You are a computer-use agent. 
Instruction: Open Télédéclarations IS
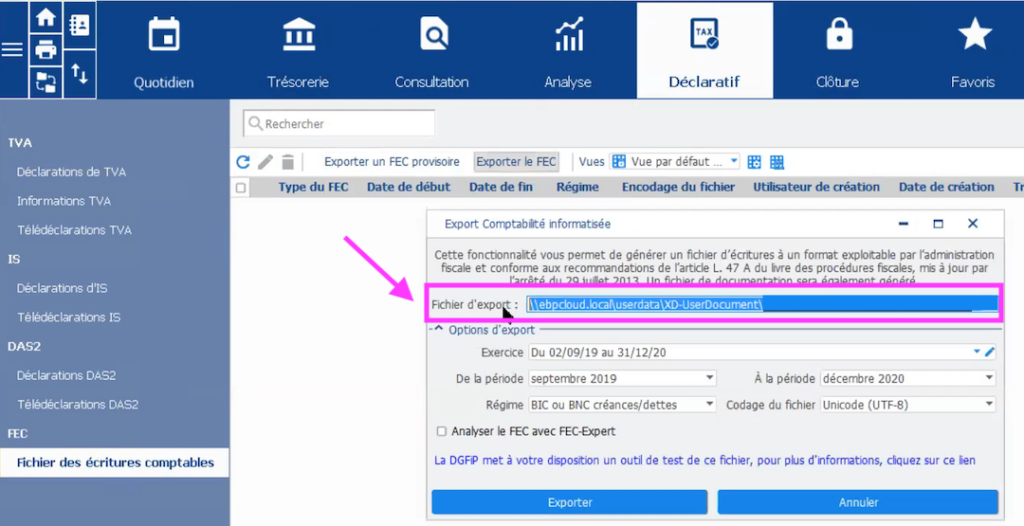69,317
